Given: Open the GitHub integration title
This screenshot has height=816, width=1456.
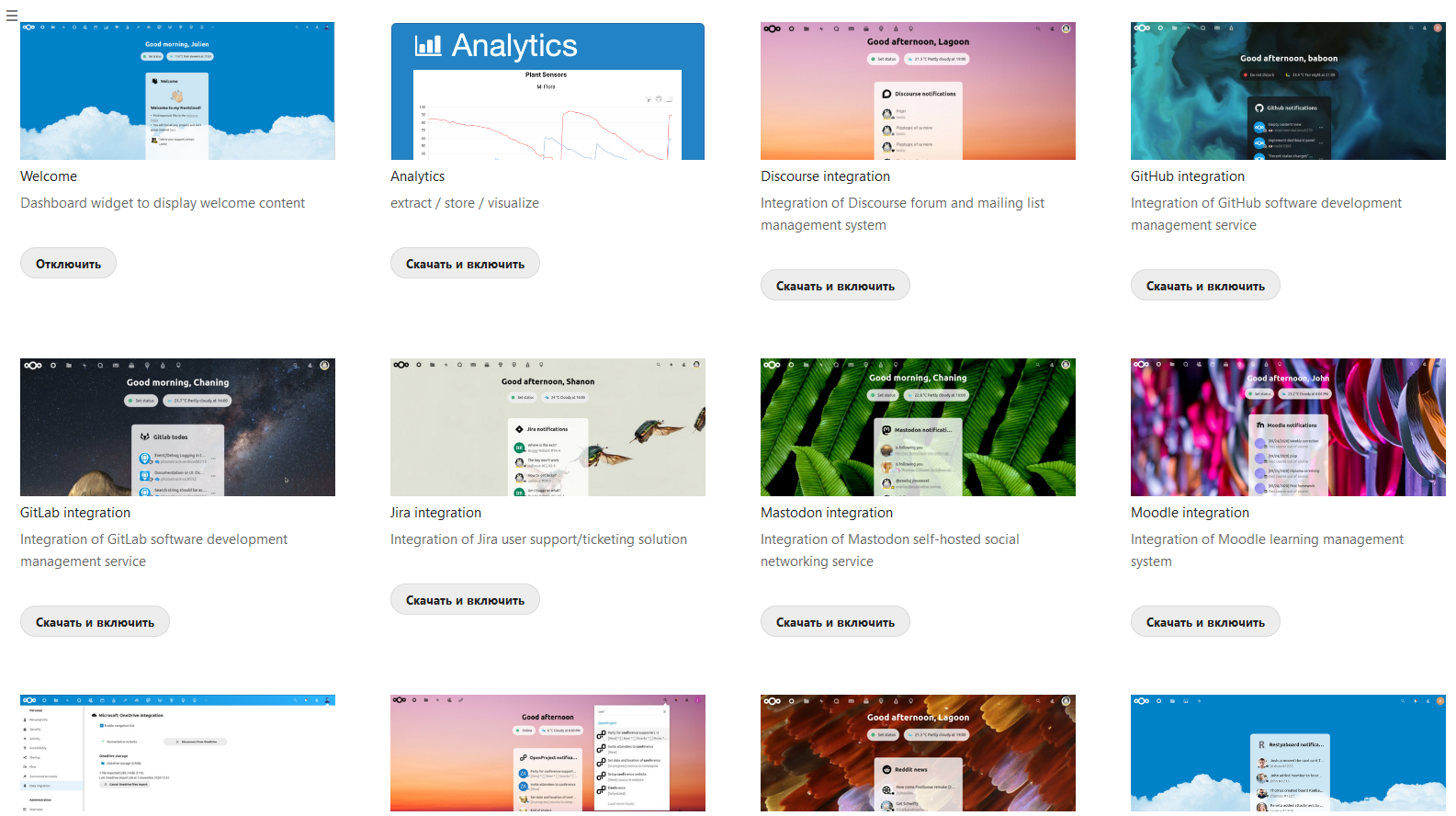Looking at the screenshot, I should (x=1187, y=176).
